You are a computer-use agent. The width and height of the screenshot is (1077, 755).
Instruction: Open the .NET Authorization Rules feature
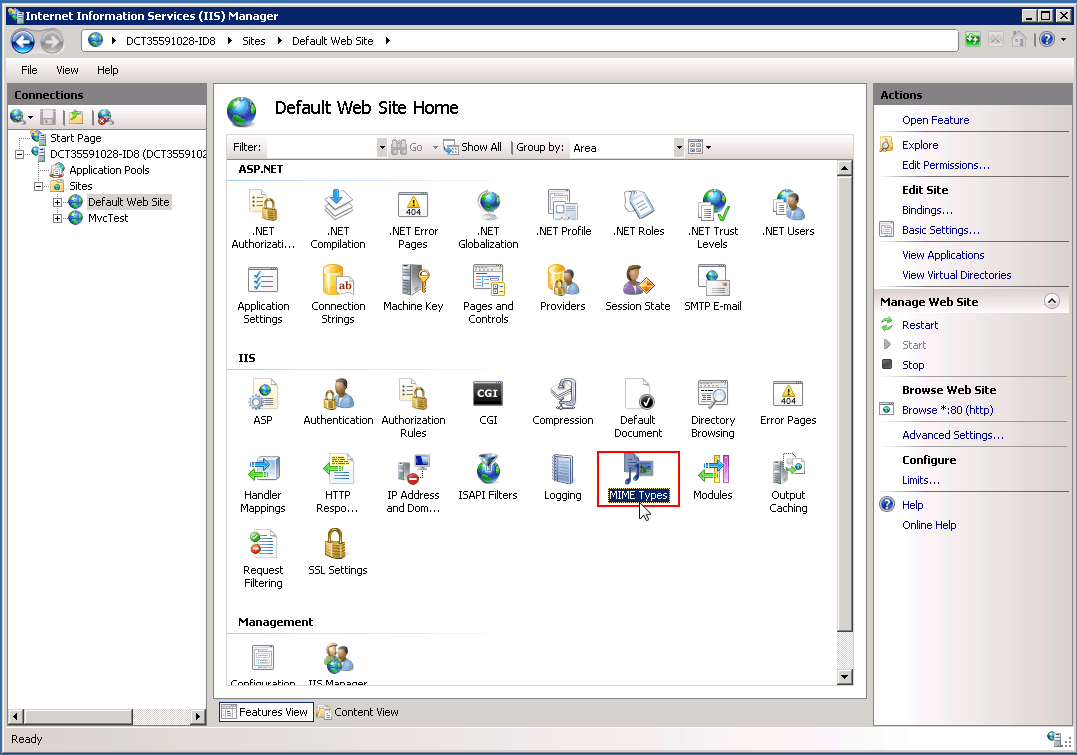(263, 219)
